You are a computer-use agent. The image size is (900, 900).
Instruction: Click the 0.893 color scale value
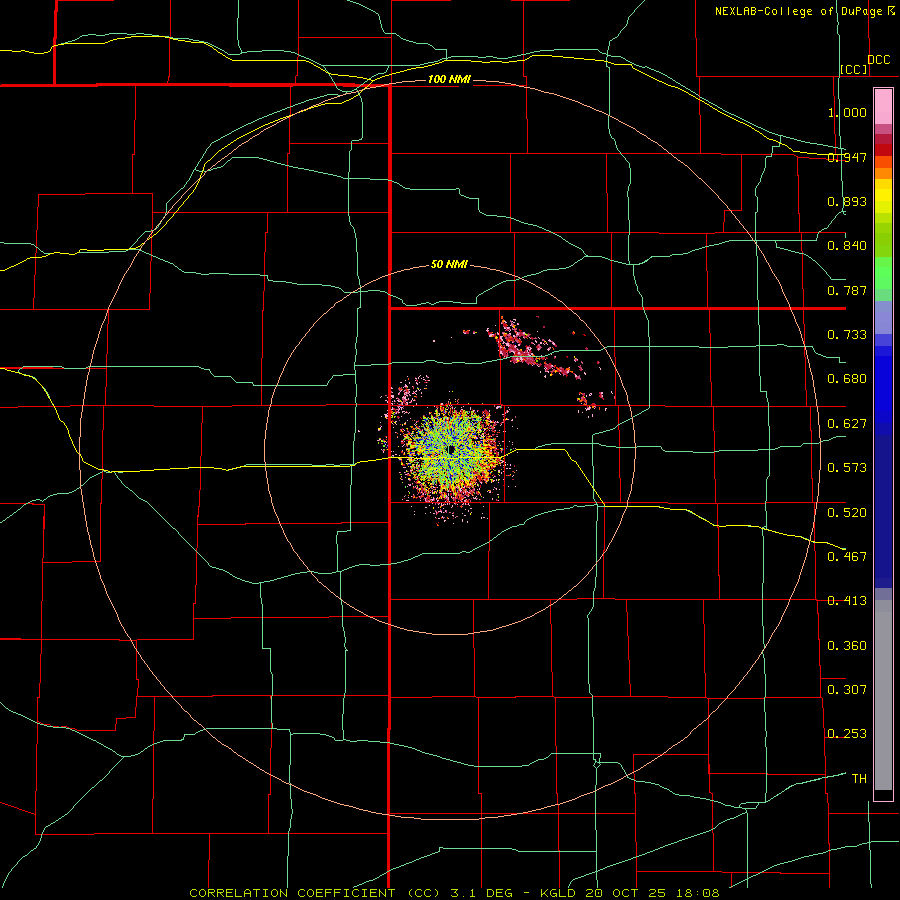(x=847, y=201)
